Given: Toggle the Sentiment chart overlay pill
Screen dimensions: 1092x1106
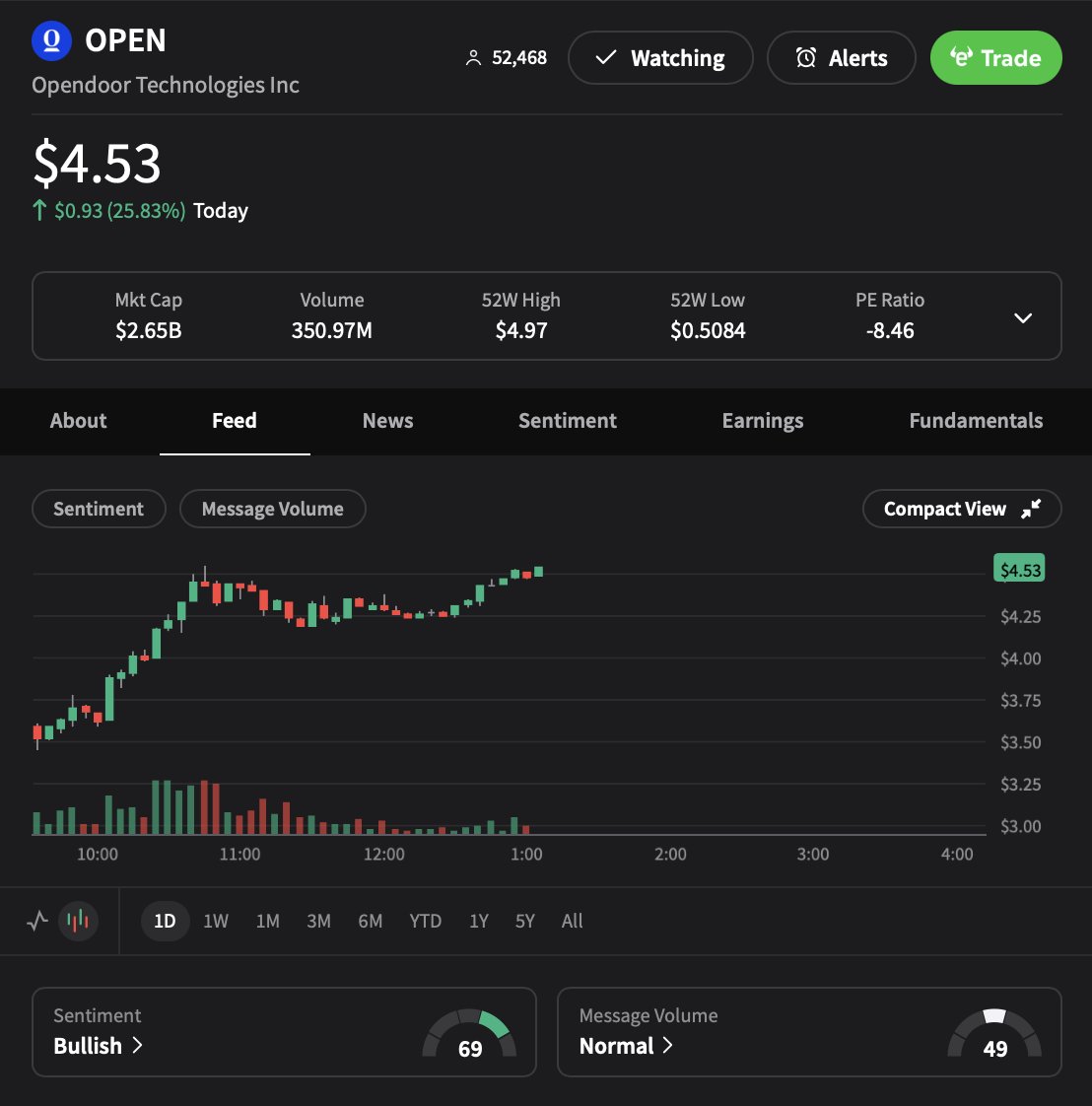Looking at the screenshot, I should (x=99, y=509).
